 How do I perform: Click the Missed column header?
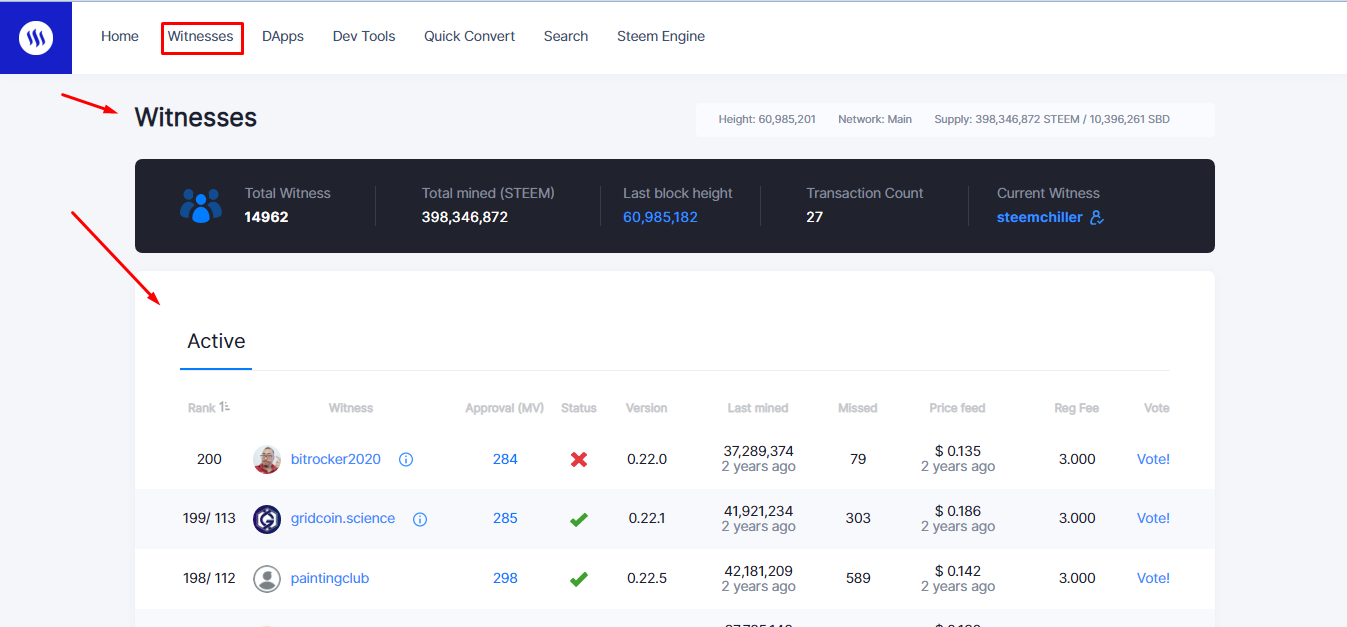pos(858,408)
